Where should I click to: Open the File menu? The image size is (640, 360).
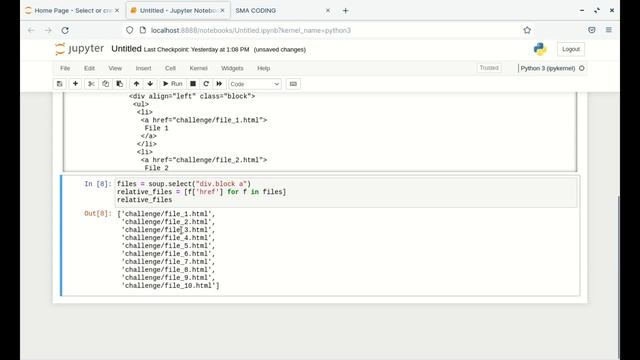pos(65,68)
